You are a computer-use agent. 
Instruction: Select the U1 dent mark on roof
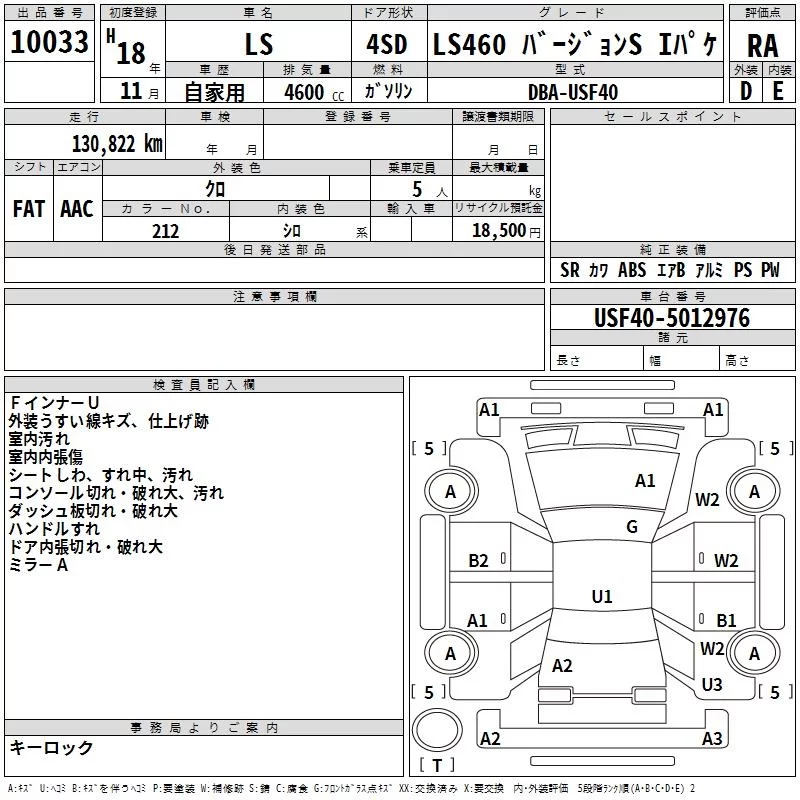[601, 597]
